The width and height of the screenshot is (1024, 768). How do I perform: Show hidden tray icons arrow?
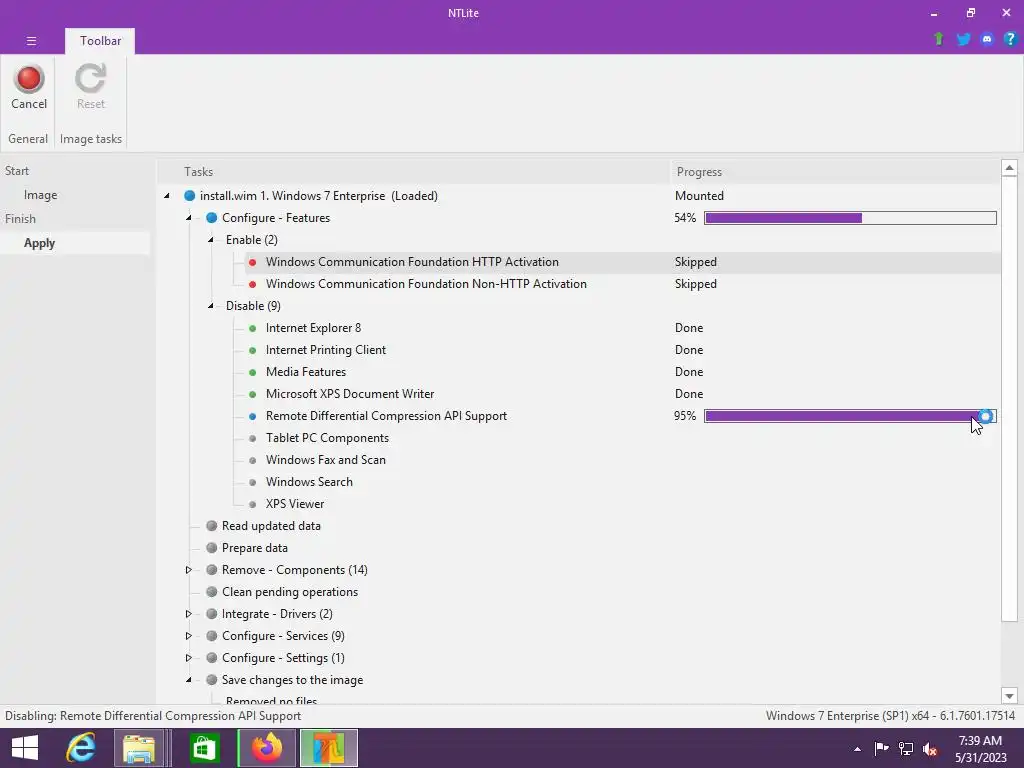point(857,749)
